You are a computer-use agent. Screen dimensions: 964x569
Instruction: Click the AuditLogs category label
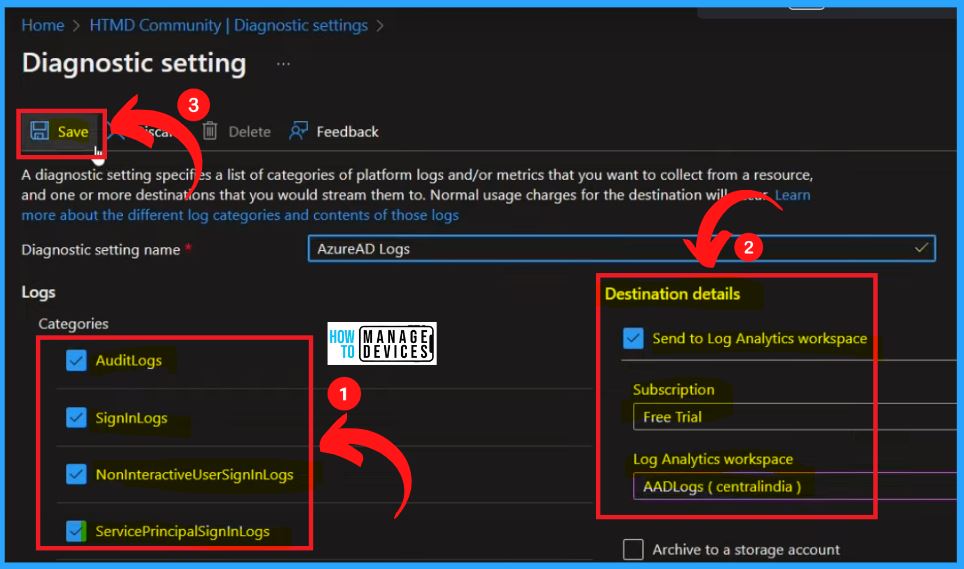pos(128,361)
